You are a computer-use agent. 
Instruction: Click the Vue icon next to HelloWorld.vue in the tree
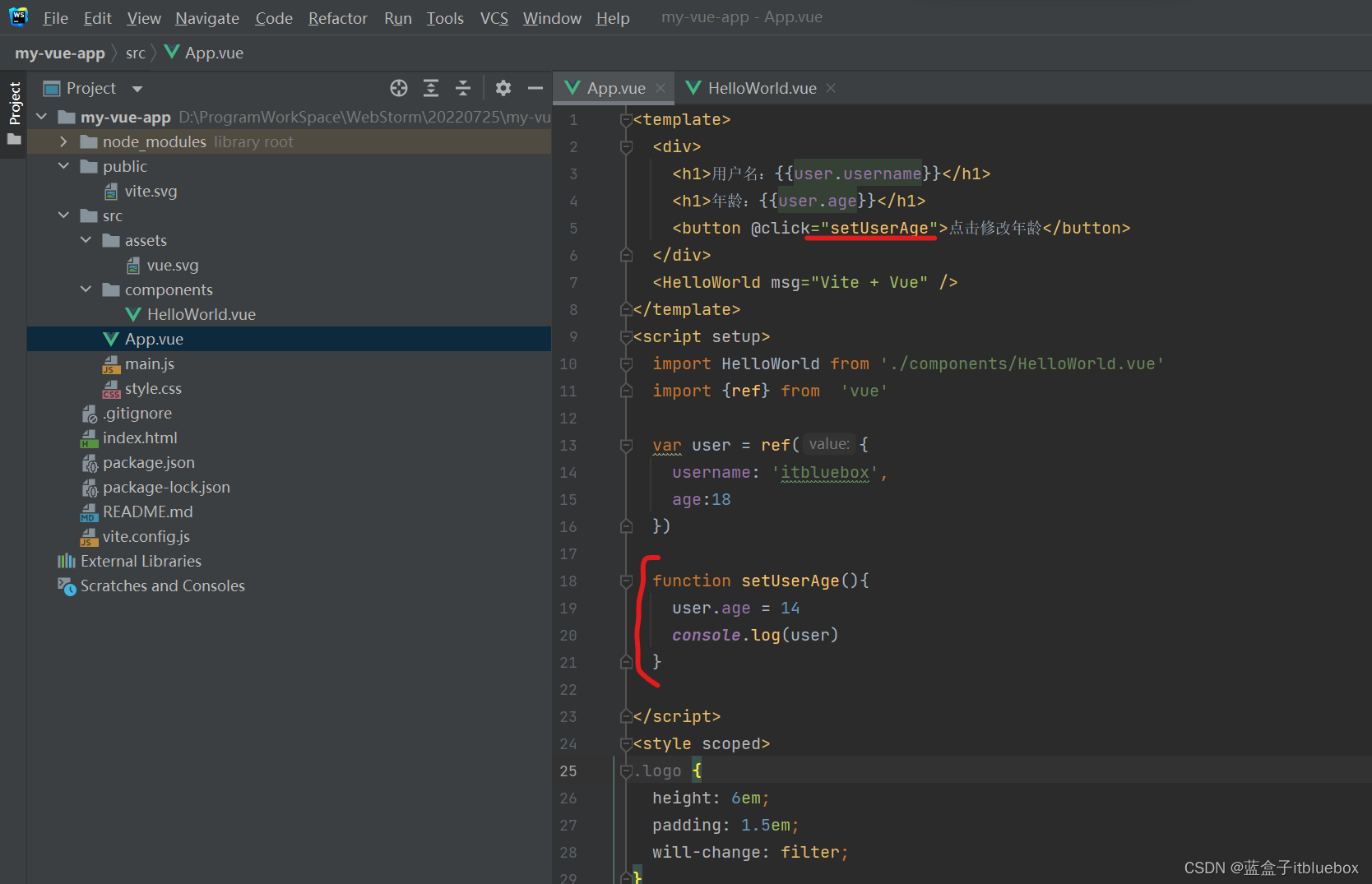(133, 314)
